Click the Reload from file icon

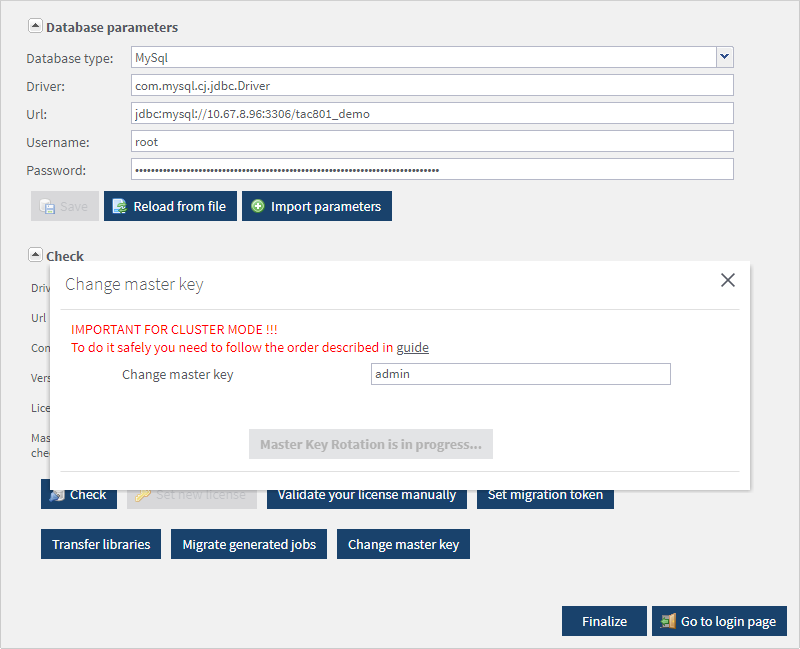tap(120, 206)
